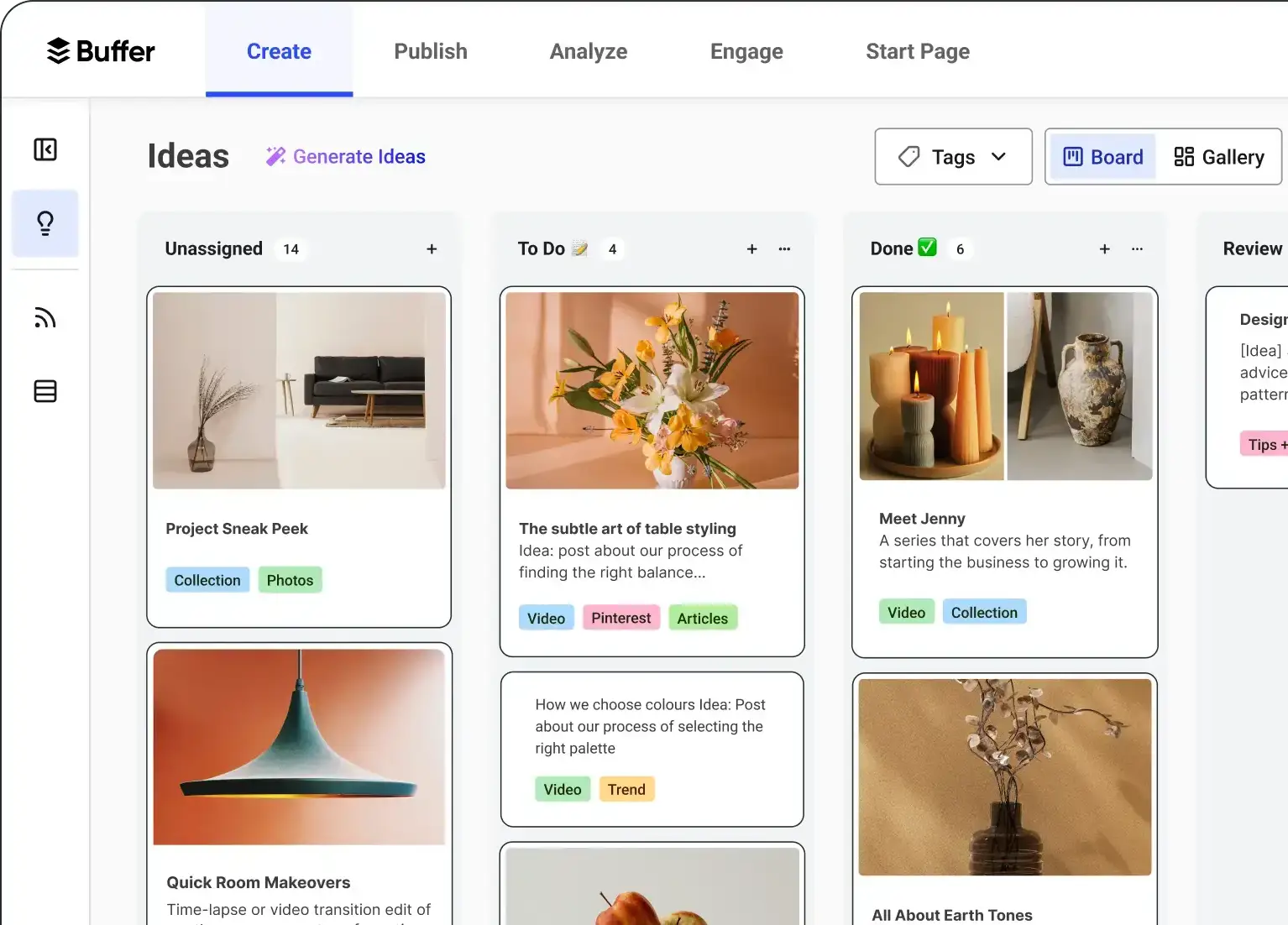1288x925 pixels.
Task: Open the candles image on Meet Jenny
Action: point(932,386)
